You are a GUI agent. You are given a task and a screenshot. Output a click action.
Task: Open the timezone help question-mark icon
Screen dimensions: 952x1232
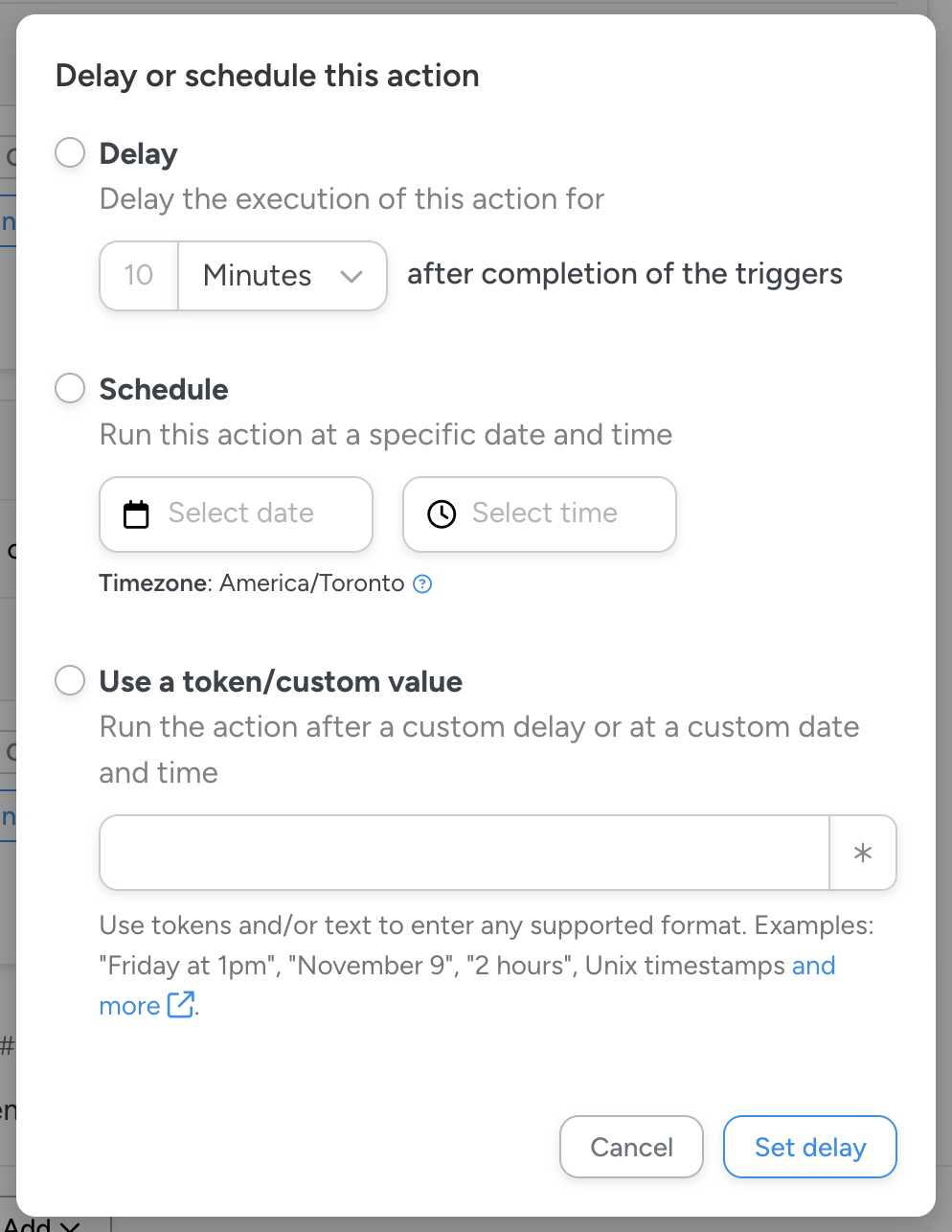(x=422, y=583)
